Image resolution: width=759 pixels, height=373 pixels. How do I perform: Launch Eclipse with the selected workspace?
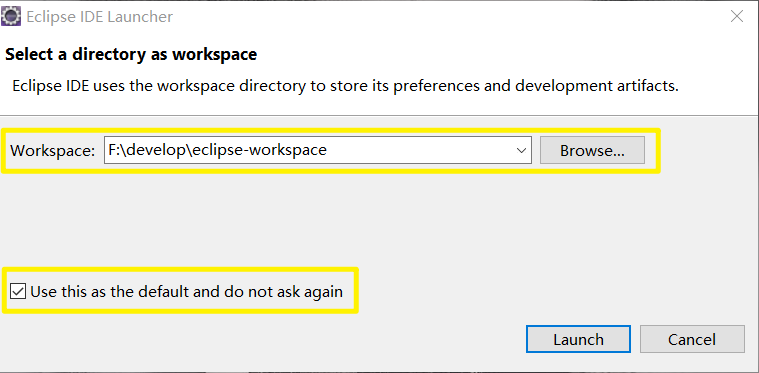pyautogui.click(x=578, y=339)
